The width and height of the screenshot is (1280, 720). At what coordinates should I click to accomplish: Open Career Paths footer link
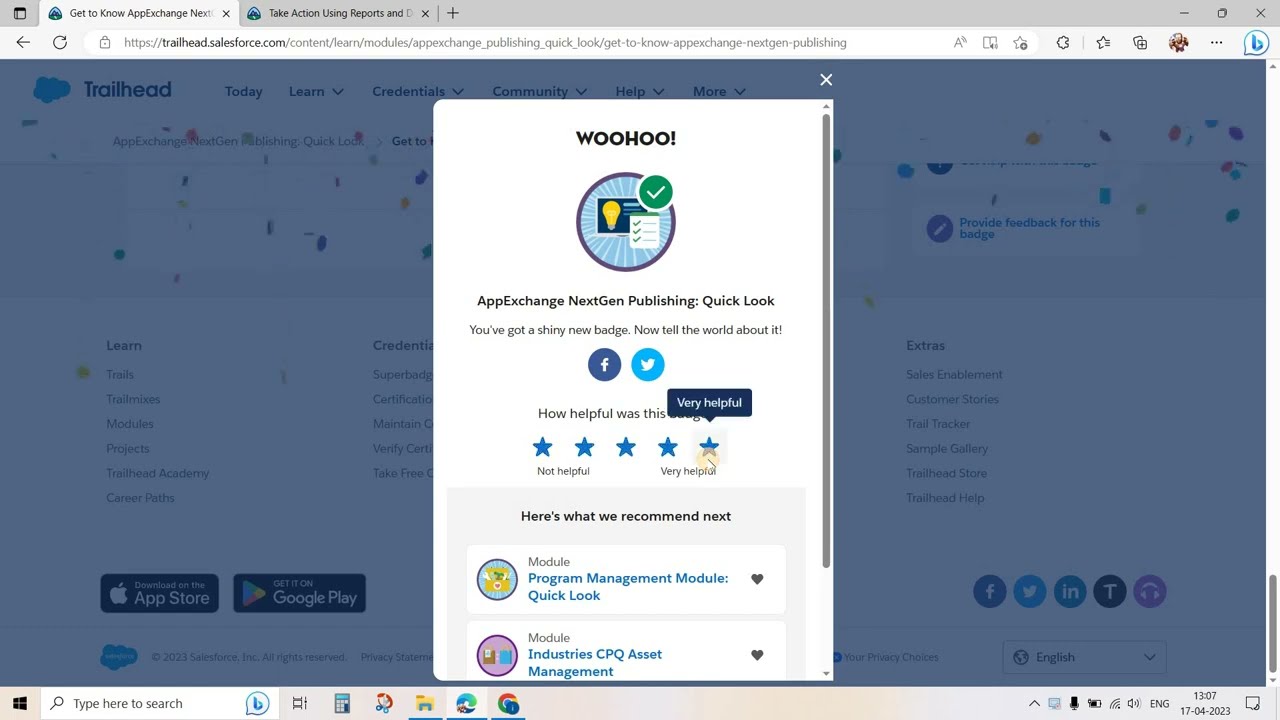140,498
